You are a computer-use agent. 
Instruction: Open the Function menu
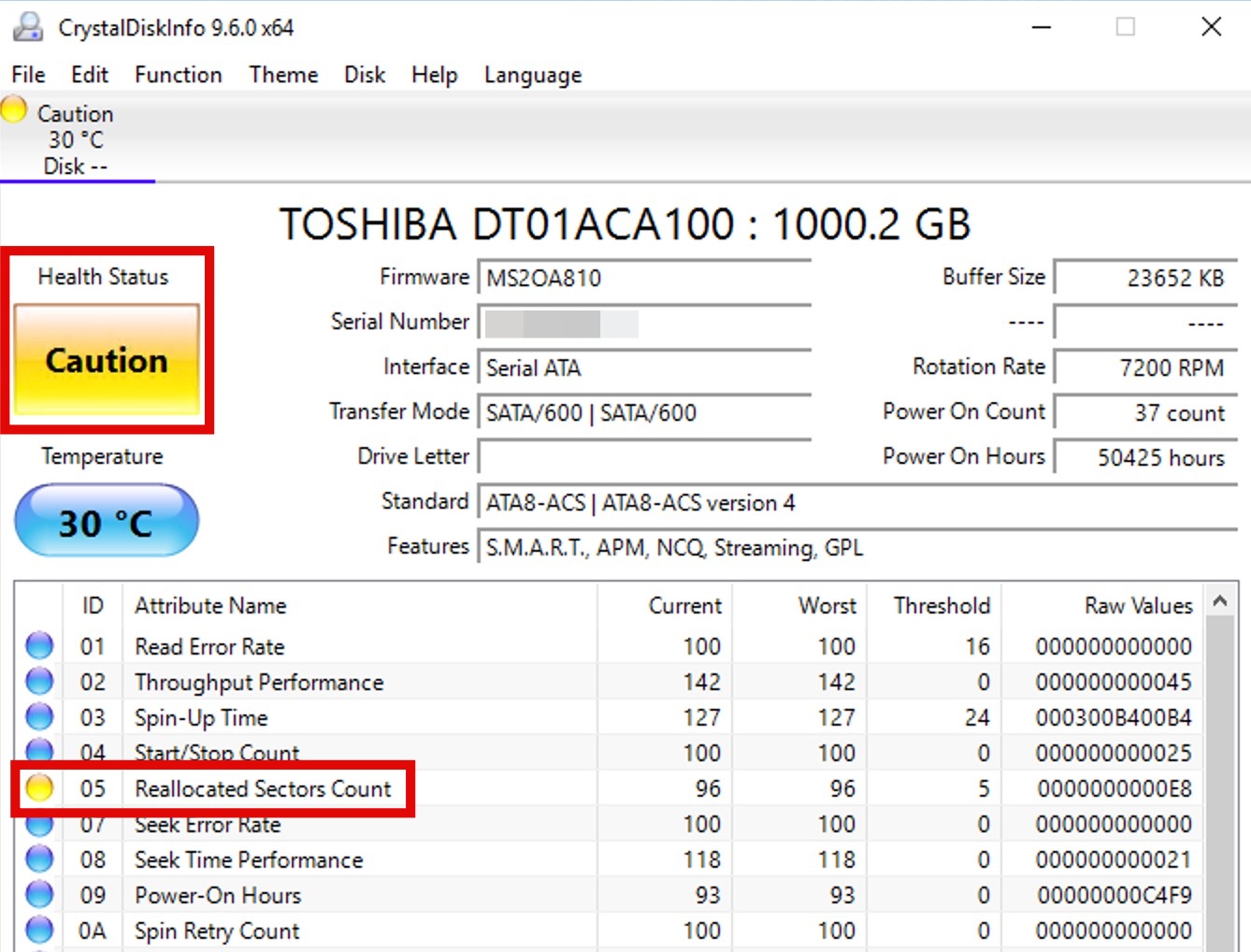coord(179,75)
